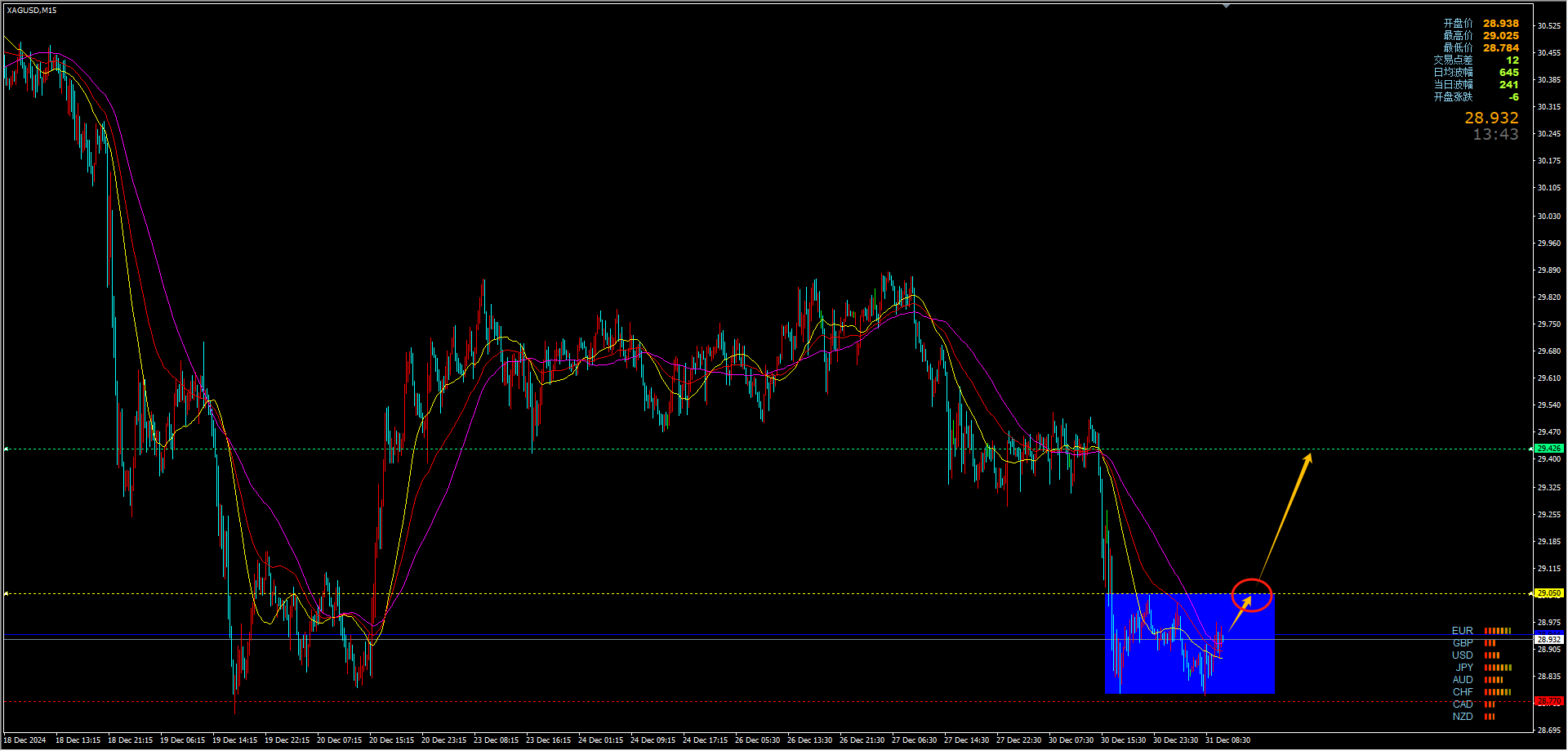Click the white 28.932 current price tag

coord(1549,640)
